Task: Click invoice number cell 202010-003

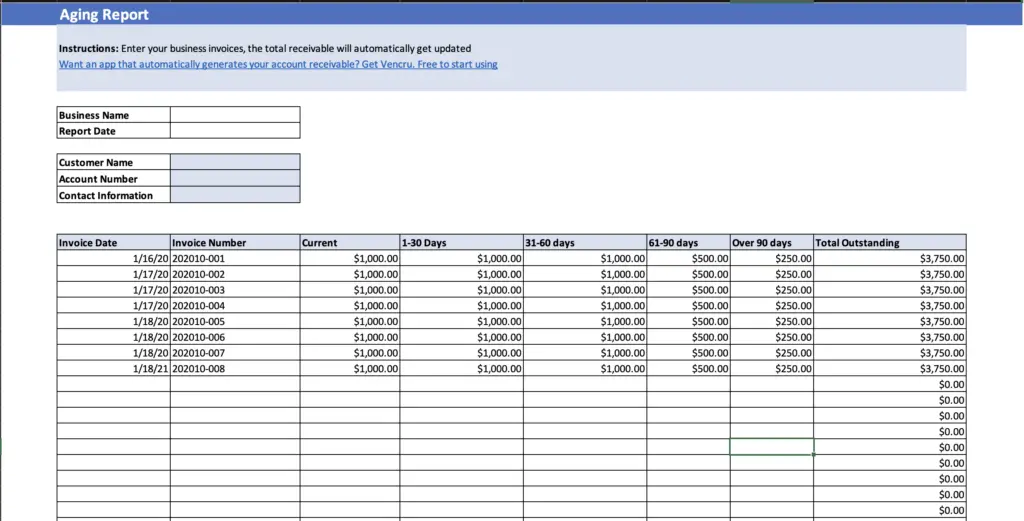Action: (235, 289)
